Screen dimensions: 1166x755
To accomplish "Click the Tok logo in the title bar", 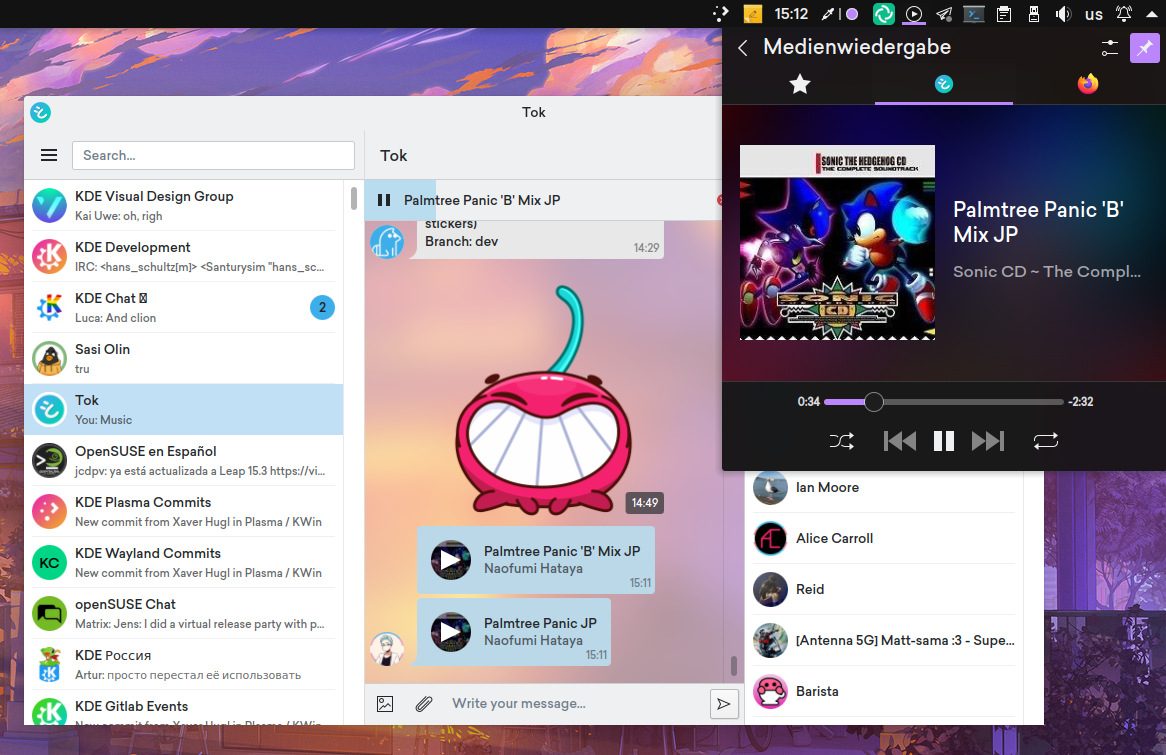I will click(40, 112).
